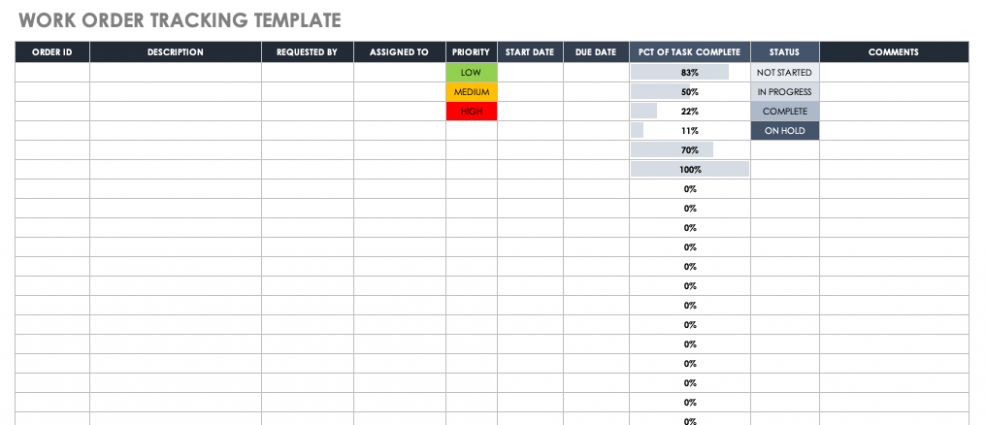This screenshot has height=425, width=986.
Task: Click the DUE DATE column header
Action: (x=596, y=52)
